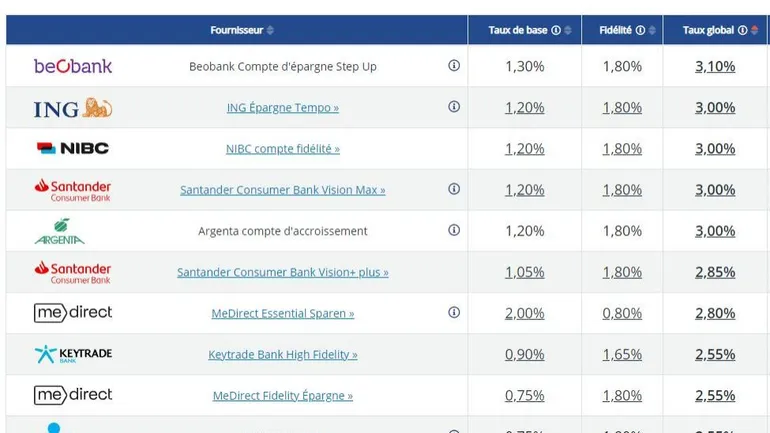Click the NIBC logo
The width and height of the screenshot is (770, 433).
(73, 148)
